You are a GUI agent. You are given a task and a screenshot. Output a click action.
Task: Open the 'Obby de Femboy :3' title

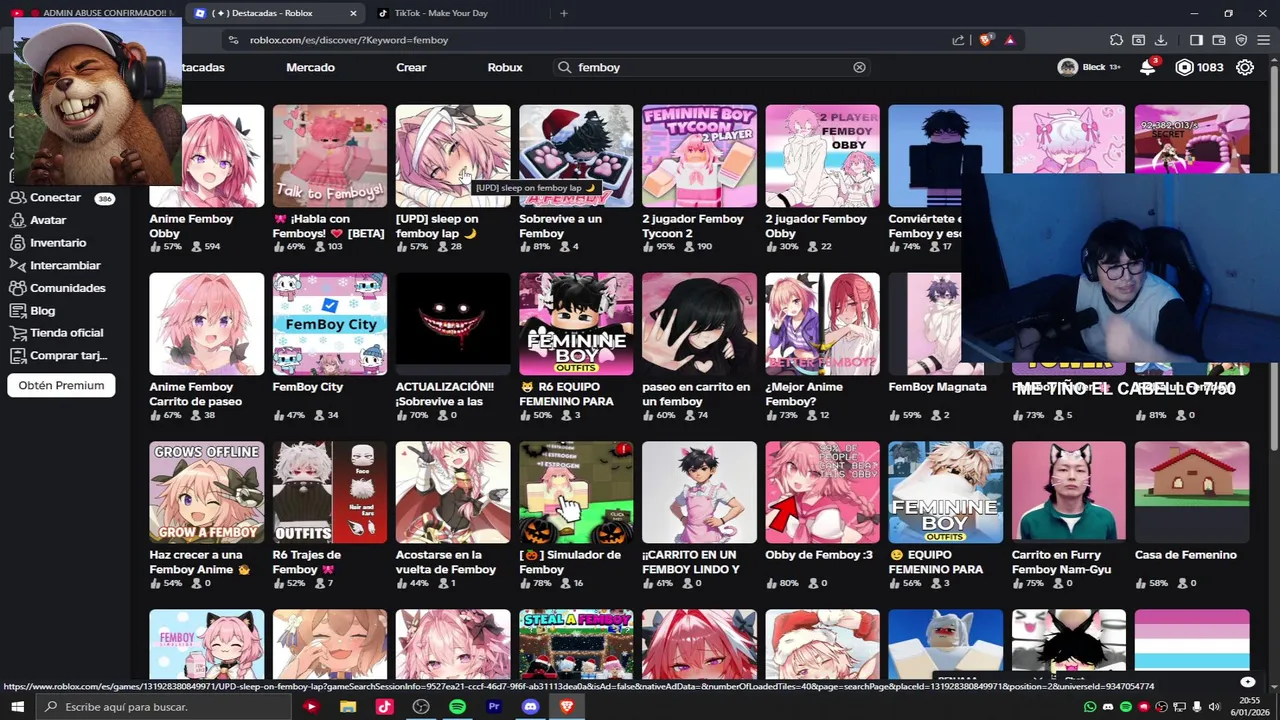(819, 555)
